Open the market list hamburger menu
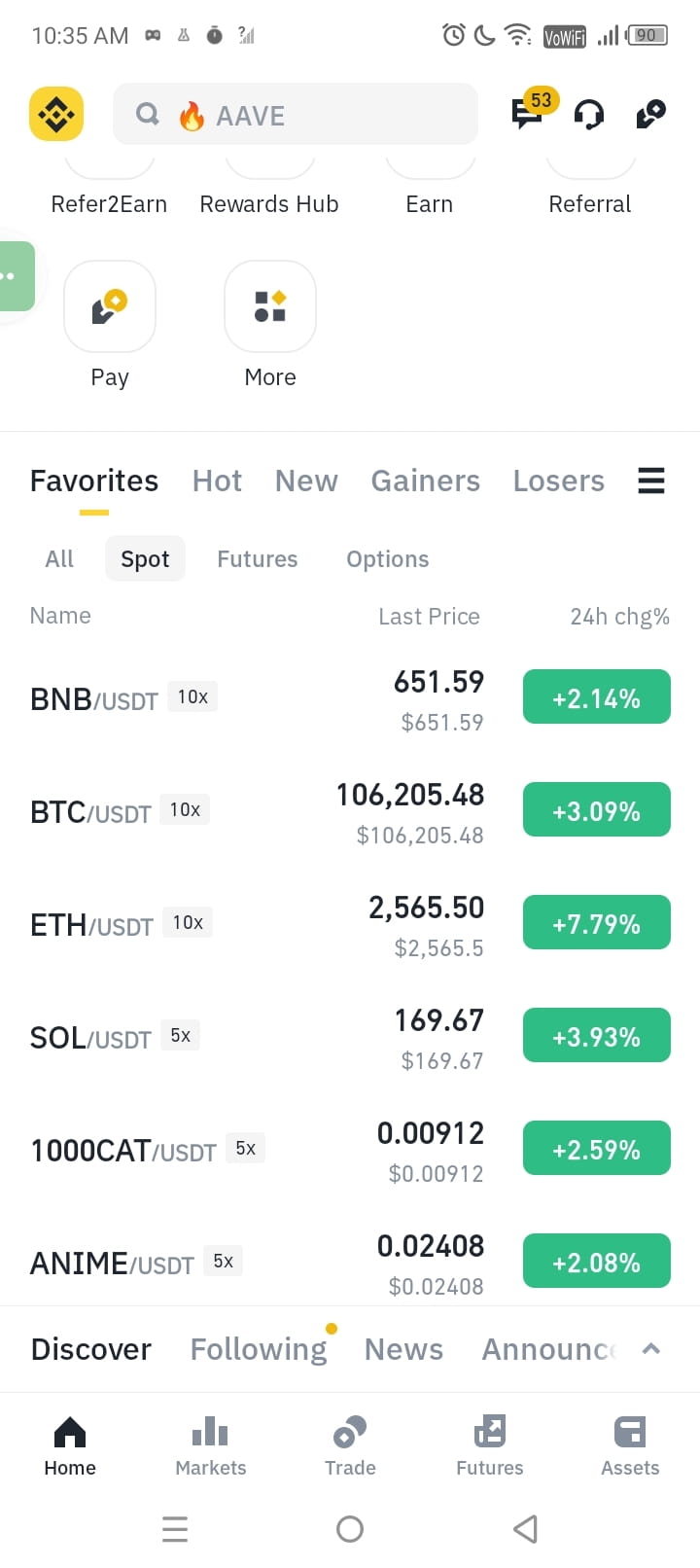This screenshot has height=1568, width=700. [x=651, y=481]
